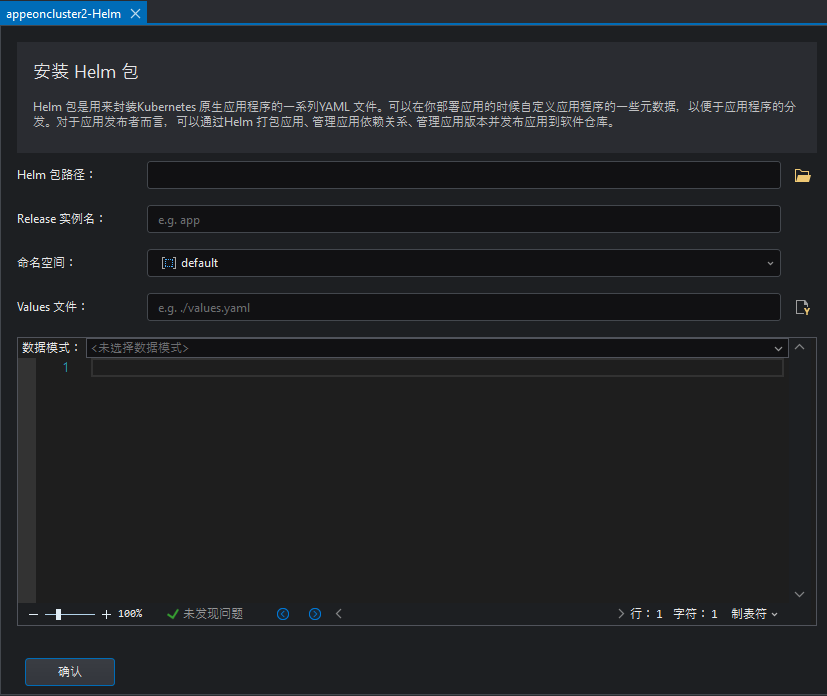827x696 pixels.
Task: Click the 字符: 1 character indicator
Action: coord(695,614)
